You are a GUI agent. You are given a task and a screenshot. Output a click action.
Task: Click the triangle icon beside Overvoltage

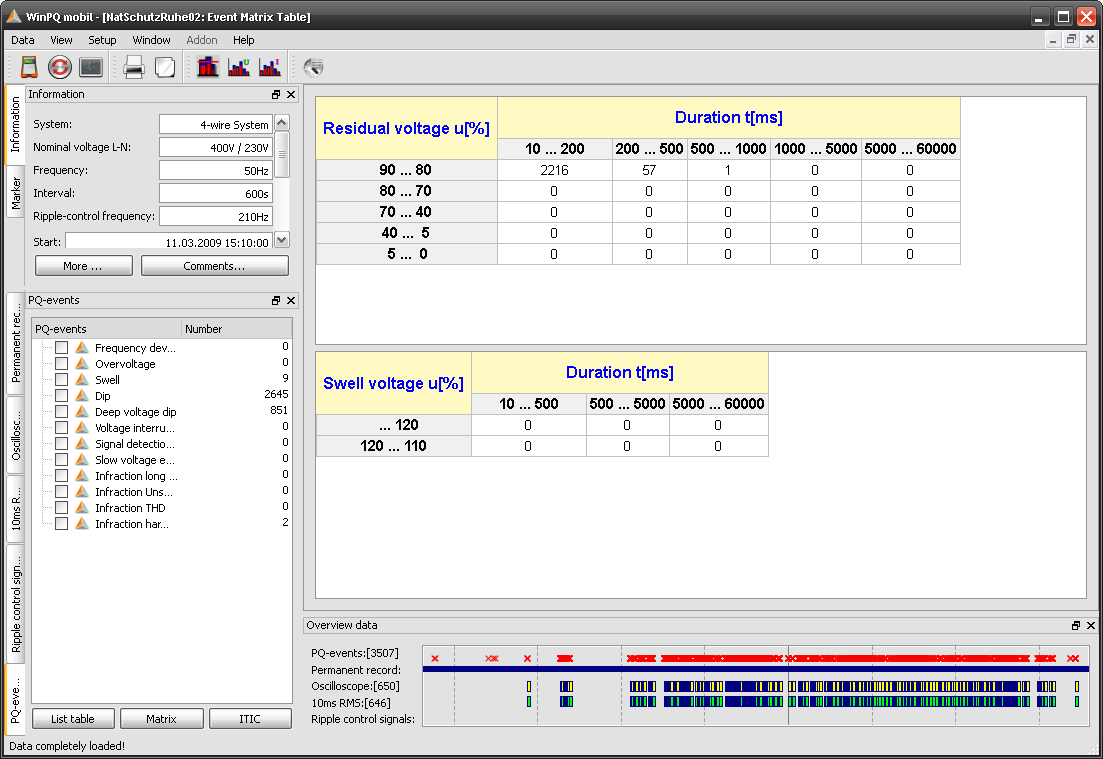[82, 364]
